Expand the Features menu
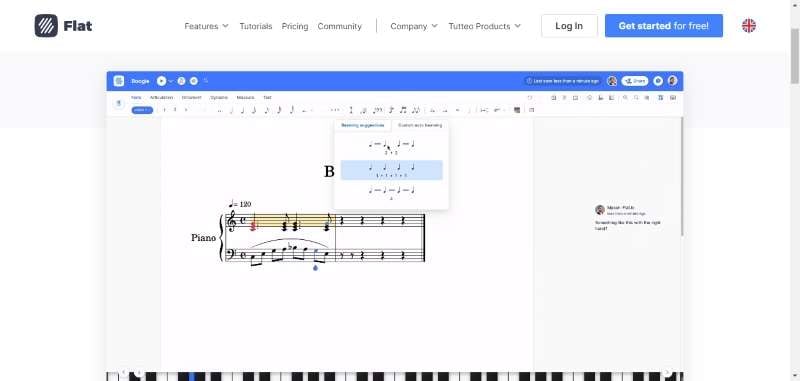This screenshot has height=381, width=800. pyautogui.click(x=206, y=26)
